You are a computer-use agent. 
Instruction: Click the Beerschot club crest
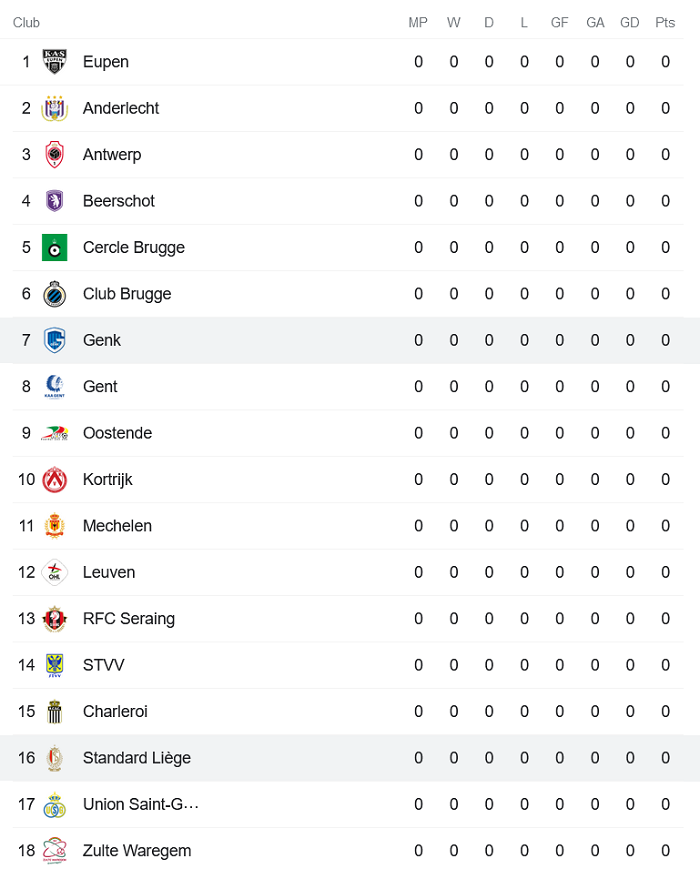click(54, 201)
